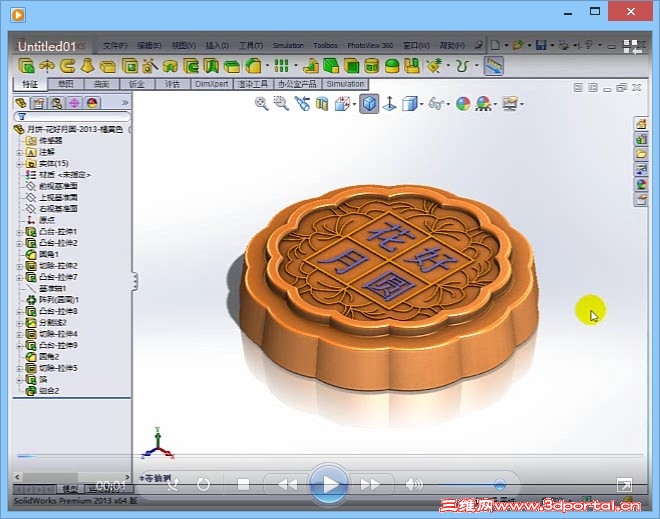Click the video seek progress bar
Image resolution: width=660 pixels, height=519 pixels.
(330, 456)
